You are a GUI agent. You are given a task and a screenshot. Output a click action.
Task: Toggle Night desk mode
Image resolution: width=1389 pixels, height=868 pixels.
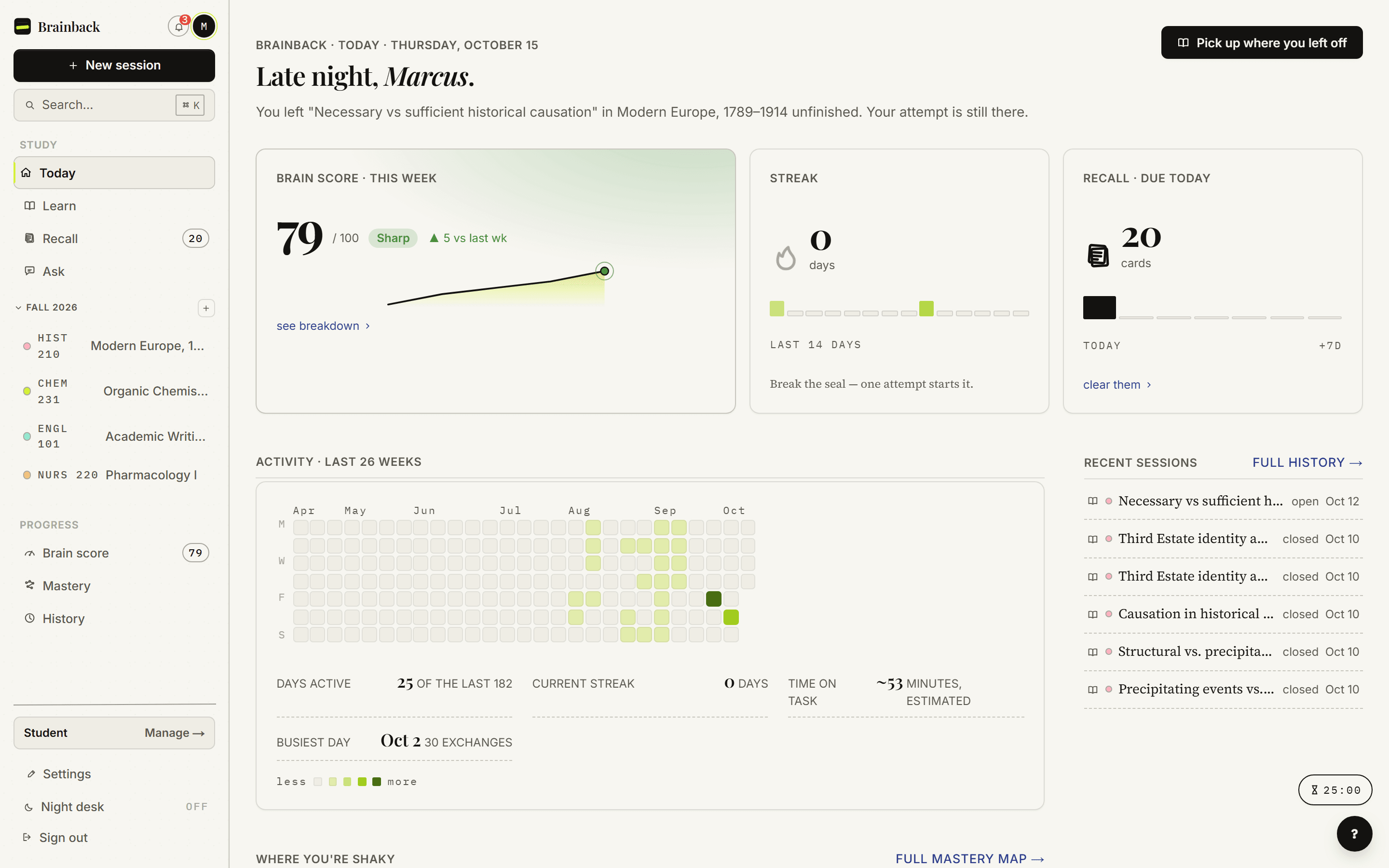114,807
